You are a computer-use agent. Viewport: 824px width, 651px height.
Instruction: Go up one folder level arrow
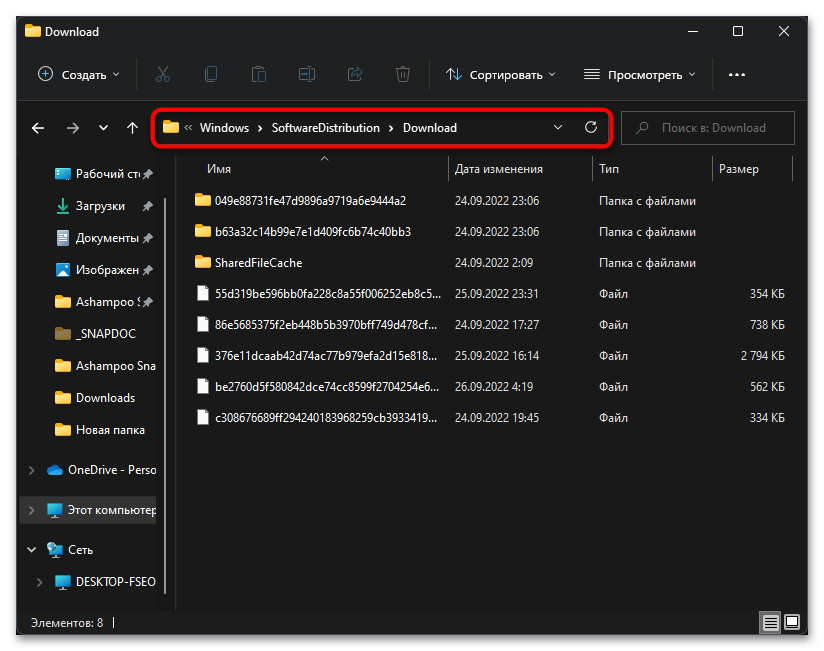coord(132,128)
